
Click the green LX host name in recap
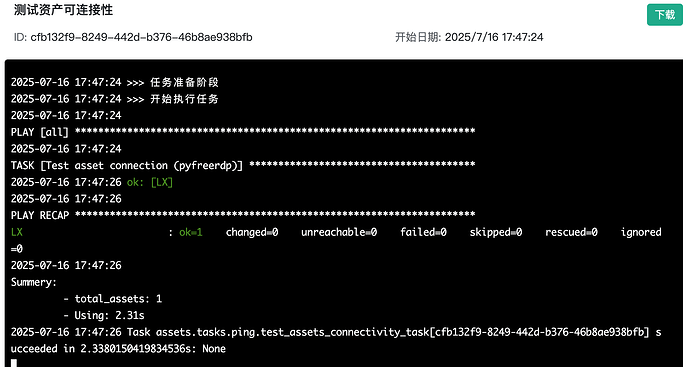pos(17,232)
